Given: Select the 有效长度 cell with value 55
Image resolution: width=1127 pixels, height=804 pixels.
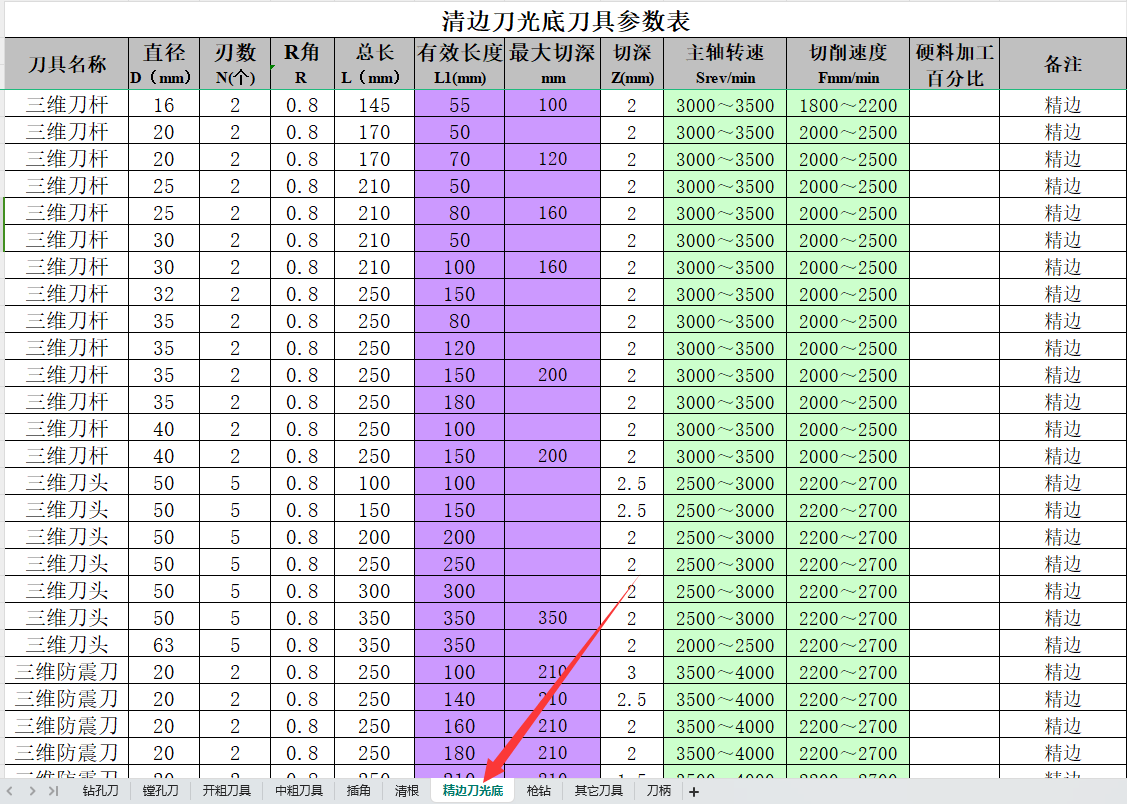Looking at the screenshot, I should click(x=460, y=105).
